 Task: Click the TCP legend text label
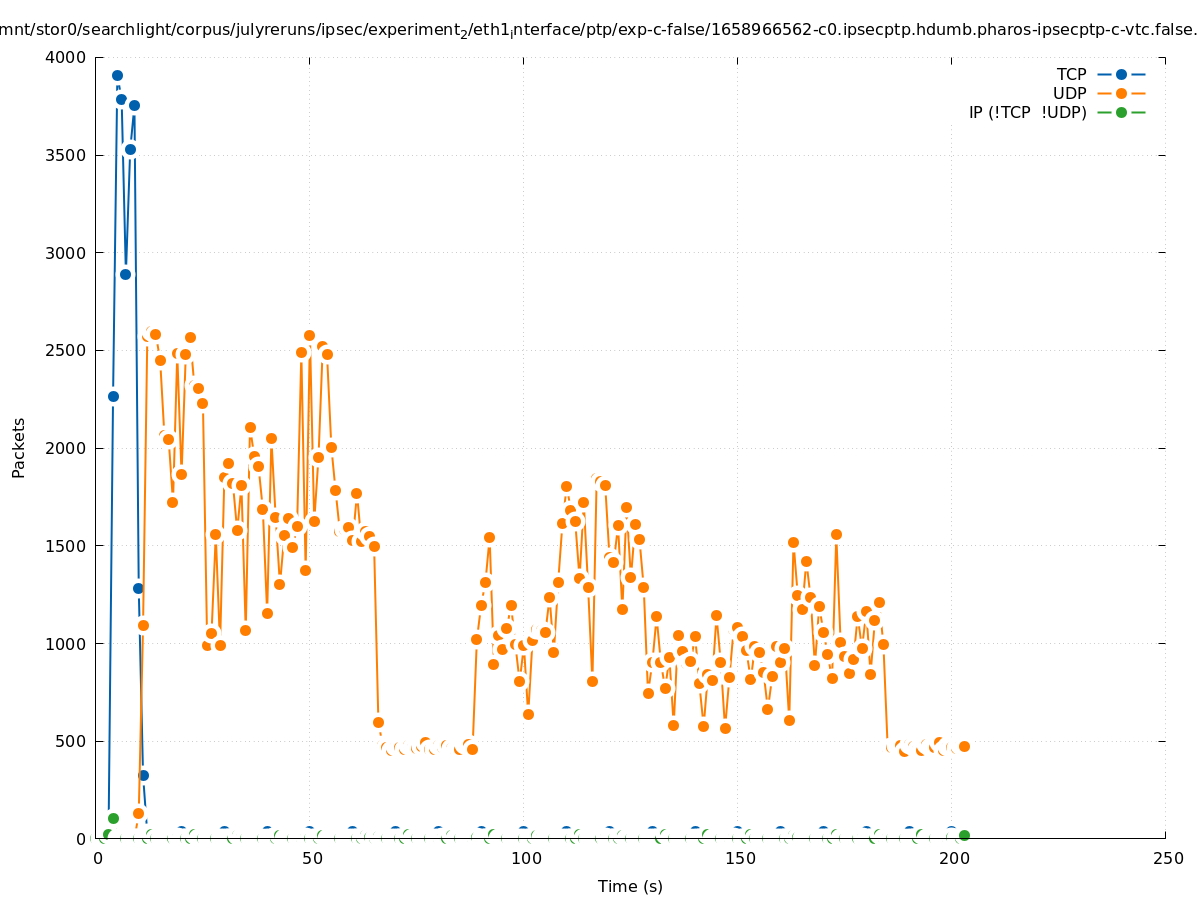[x=1071, y=74]
